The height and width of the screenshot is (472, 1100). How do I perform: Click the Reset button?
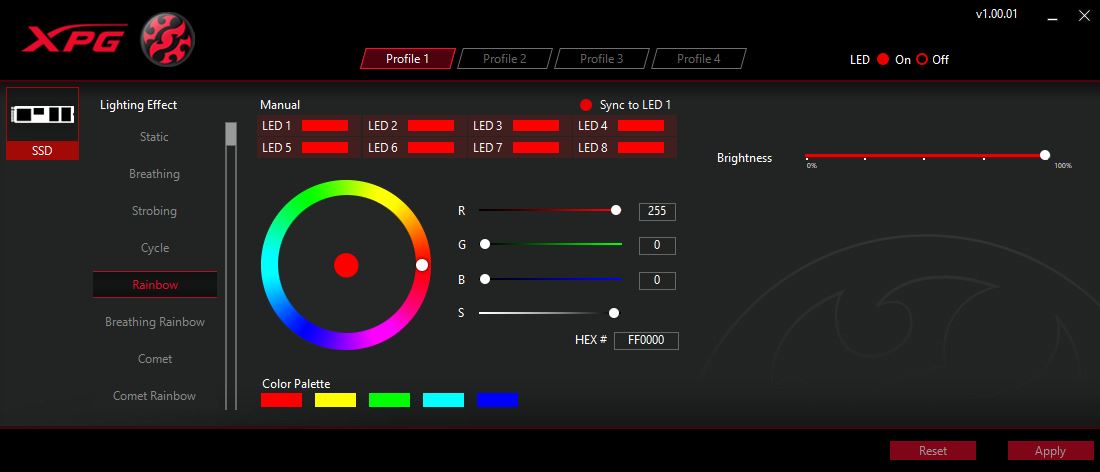pyautogui.click(x=932, y=451)
